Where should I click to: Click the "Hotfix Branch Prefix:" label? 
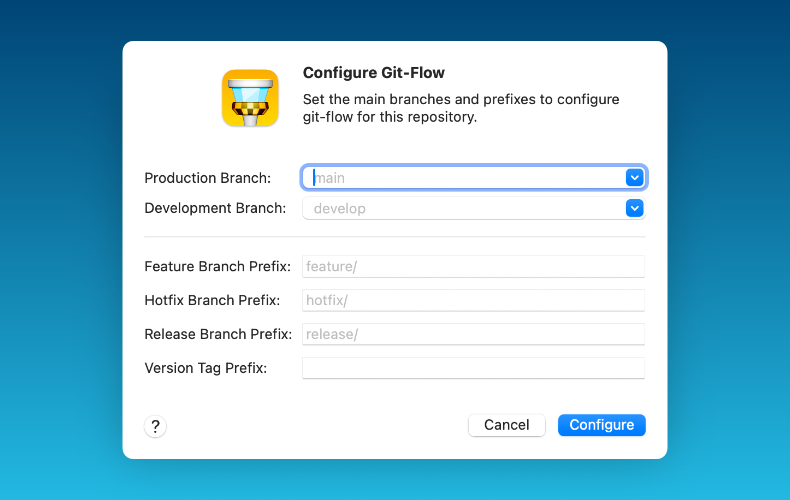(211, 300)
